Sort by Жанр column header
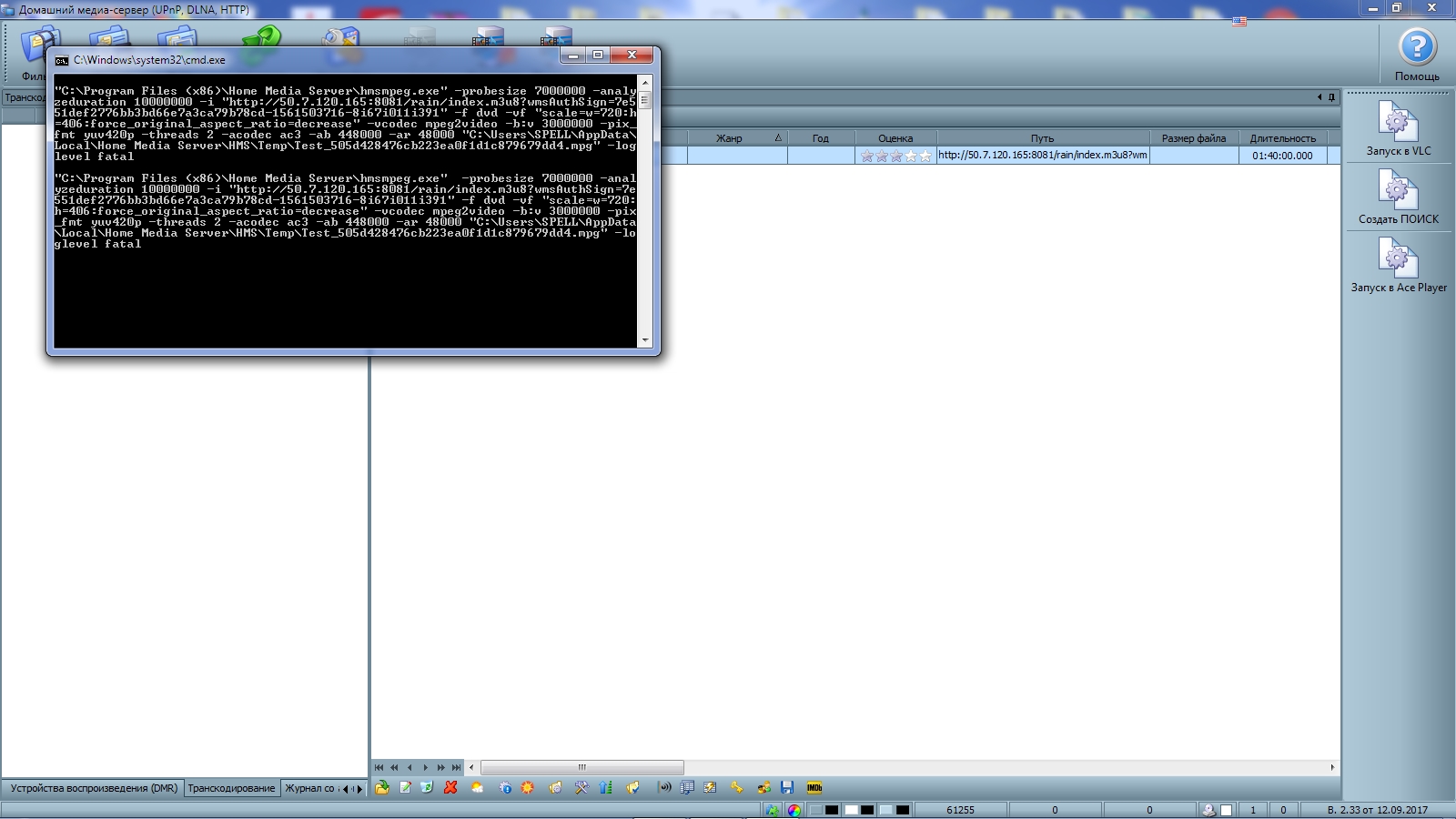 point(729,138)
